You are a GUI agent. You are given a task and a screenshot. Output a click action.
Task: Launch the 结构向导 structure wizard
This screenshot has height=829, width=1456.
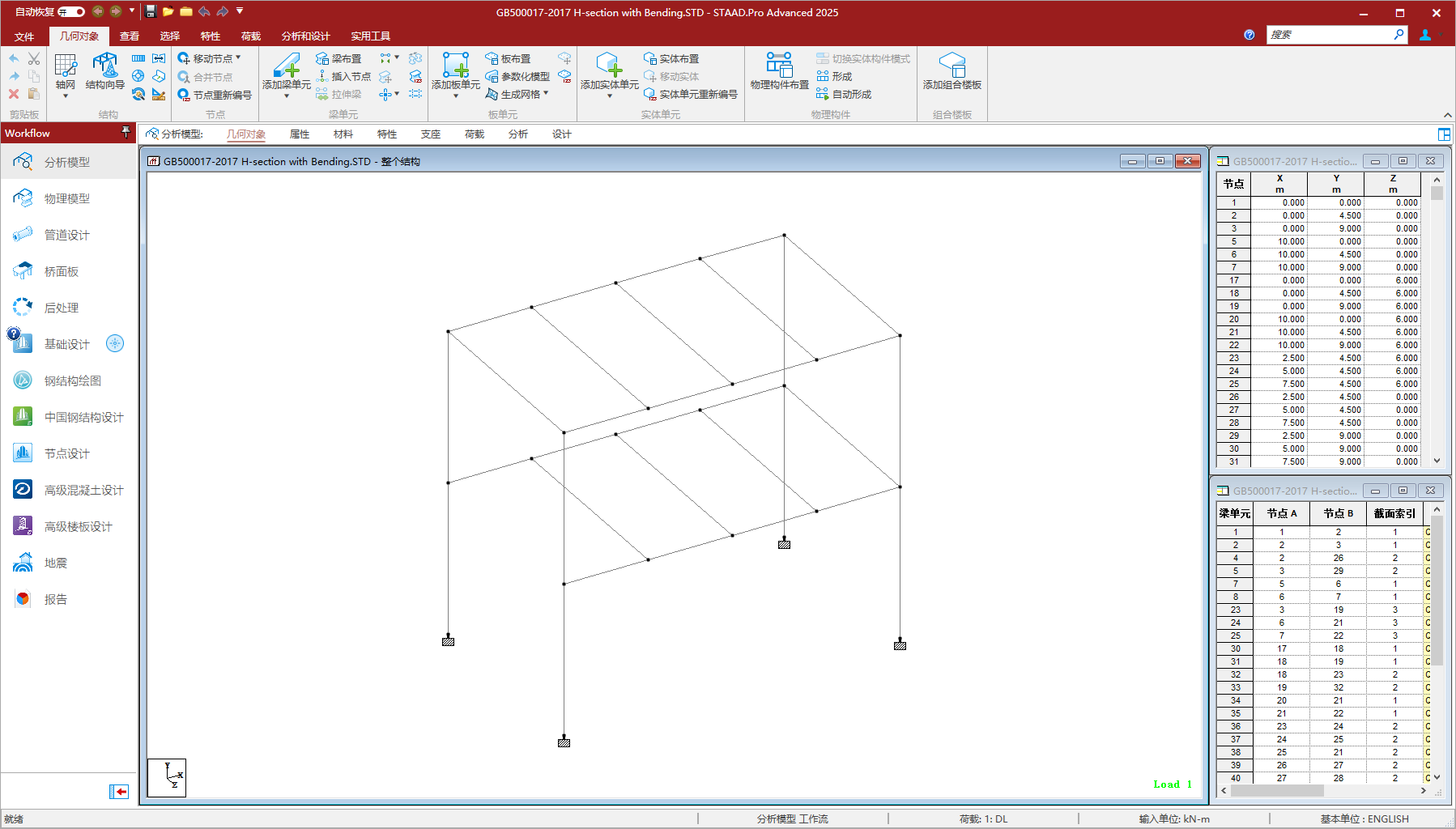pyautogui.click(x=105, y=71)
